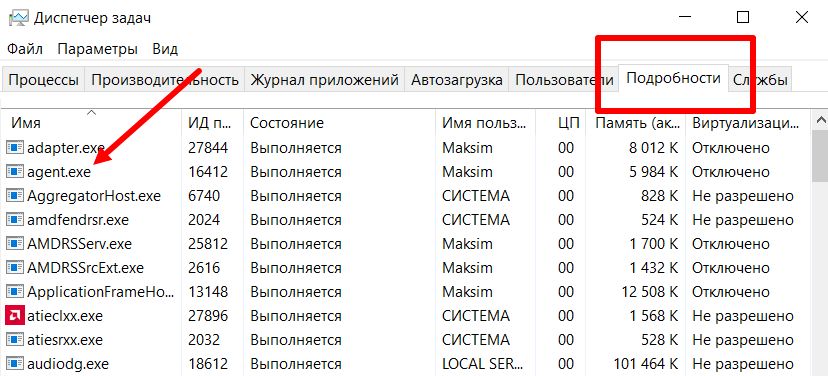The width and height of the screenshot is (828, 376).
Task: Select the agent.exe process name
Action: pyautogui.click(x=59, y=172)
